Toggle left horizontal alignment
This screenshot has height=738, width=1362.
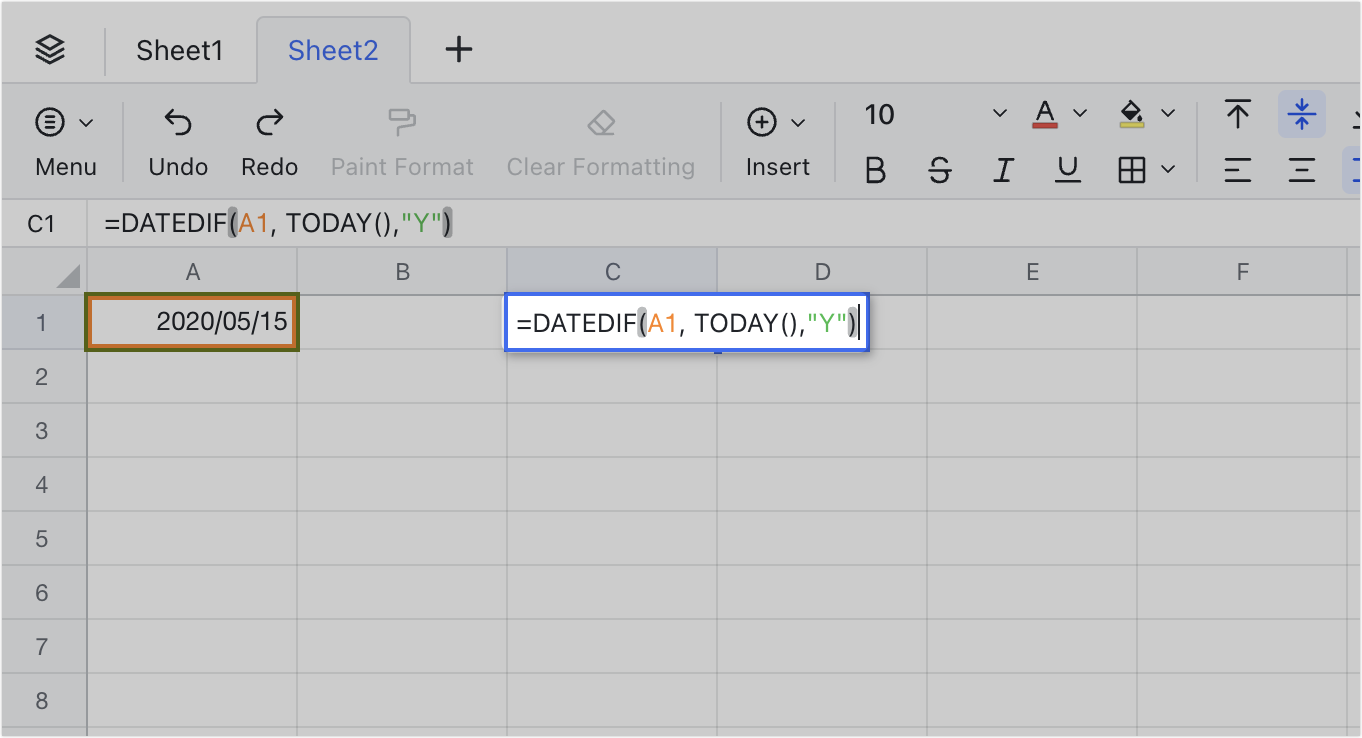1237,169
